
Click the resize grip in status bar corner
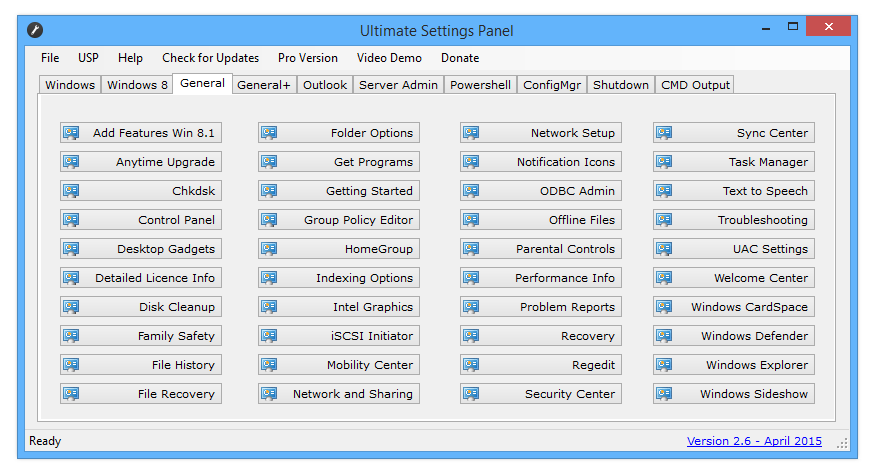click(849, 443)
